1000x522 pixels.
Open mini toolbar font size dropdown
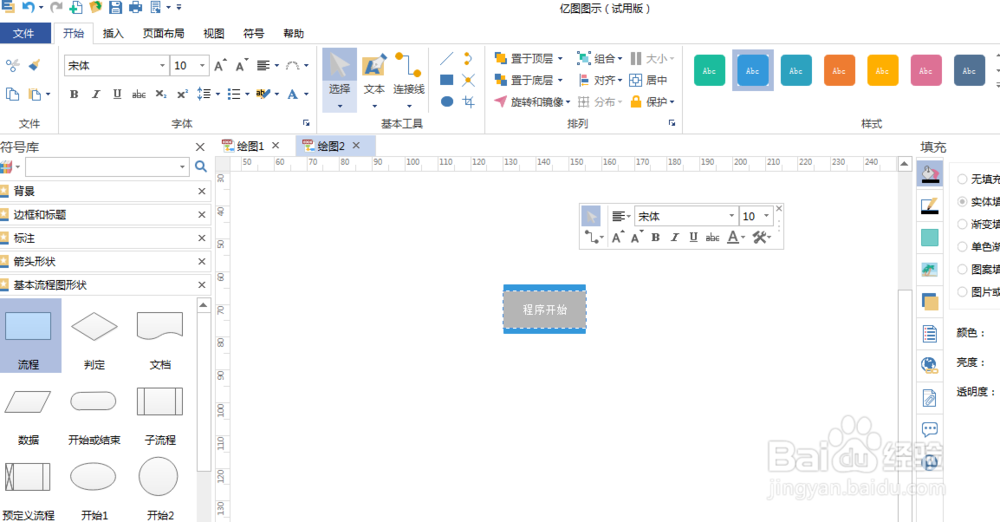766,216
